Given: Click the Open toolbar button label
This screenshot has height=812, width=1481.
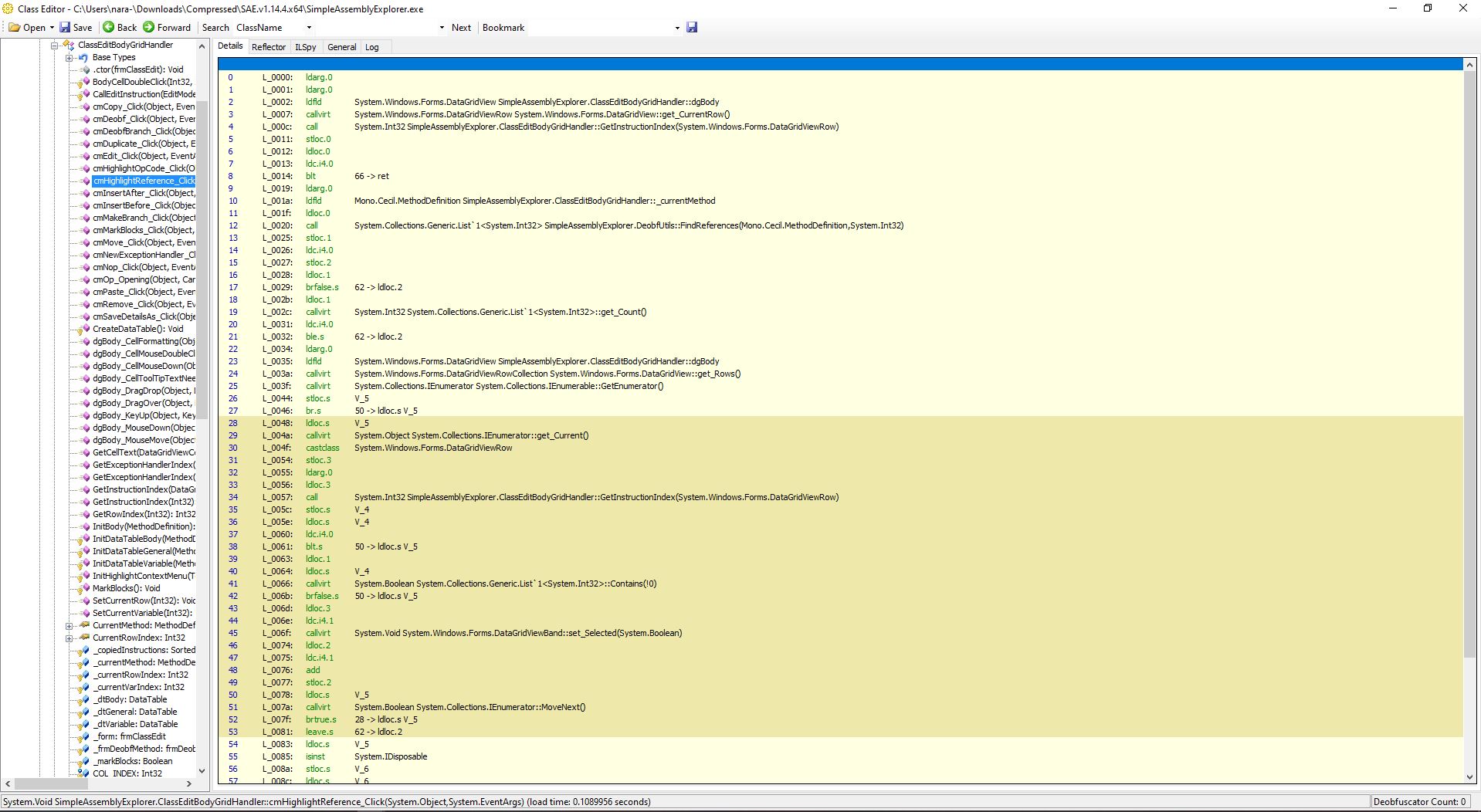Looking at the screenshot, I should (35, 27).
